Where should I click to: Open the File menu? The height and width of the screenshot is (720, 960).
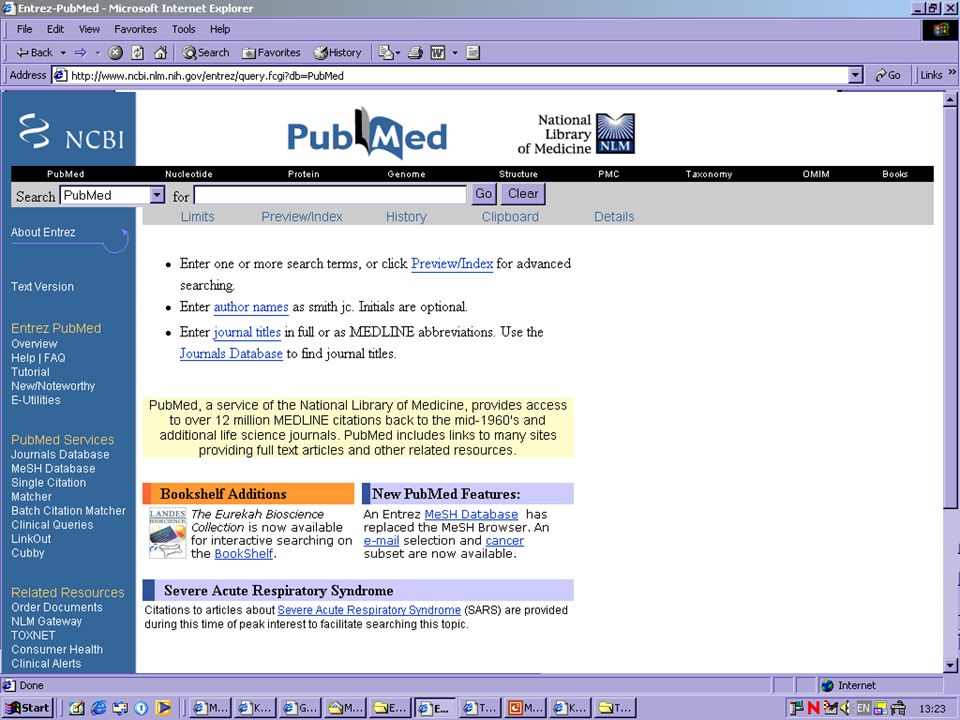[24, 29]
